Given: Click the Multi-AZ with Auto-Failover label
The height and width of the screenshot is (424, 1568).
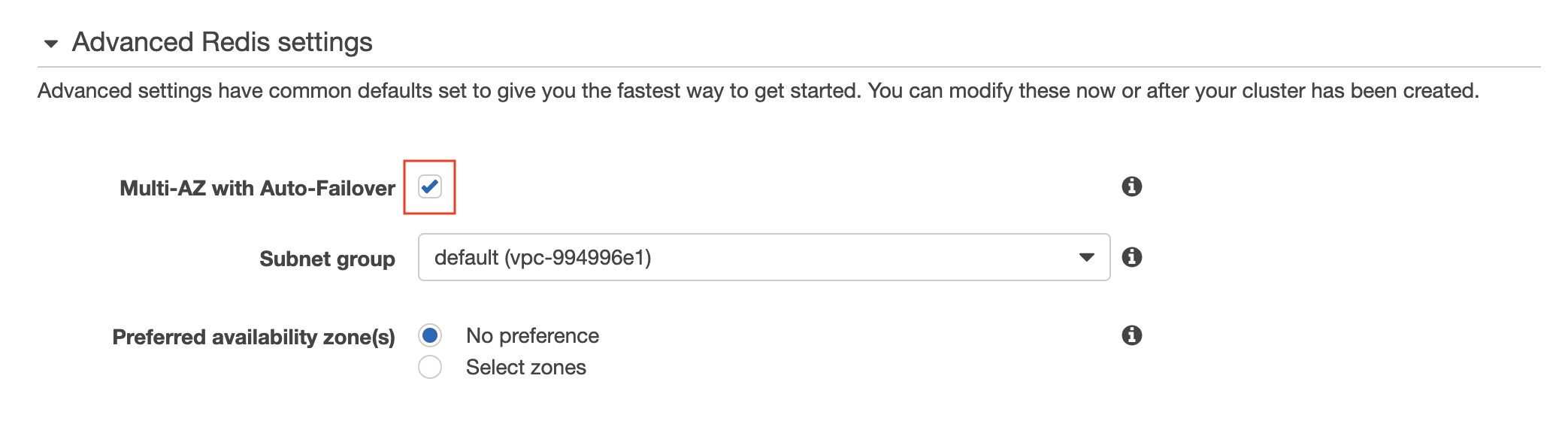Looking at the screenshot, I should (x=257, y=188).
